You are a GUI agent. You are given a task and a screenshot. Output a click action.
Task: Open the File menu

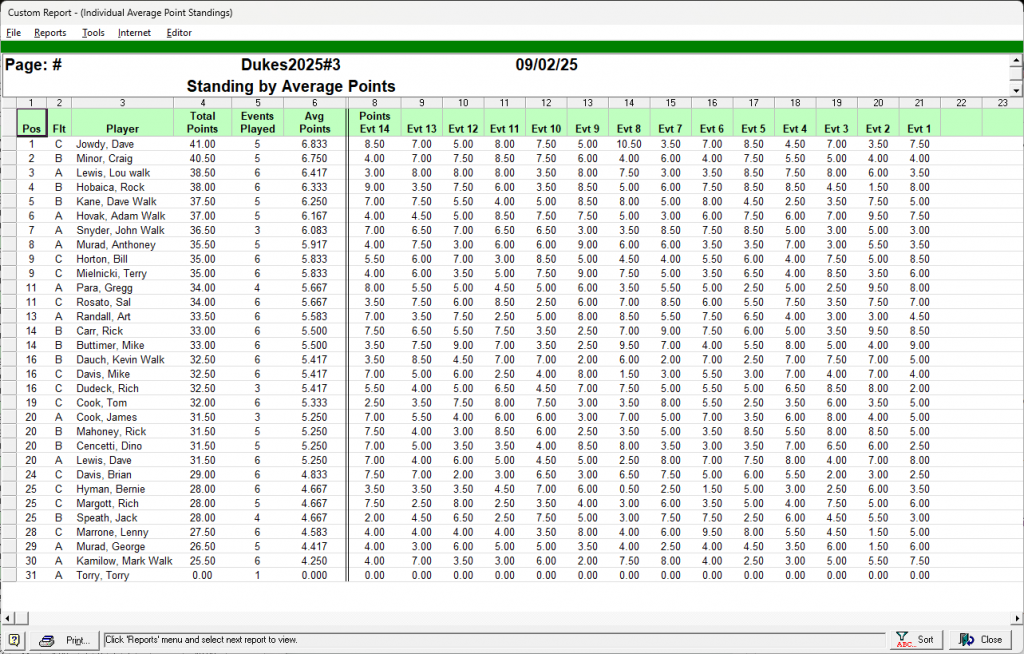pos(13,33)
